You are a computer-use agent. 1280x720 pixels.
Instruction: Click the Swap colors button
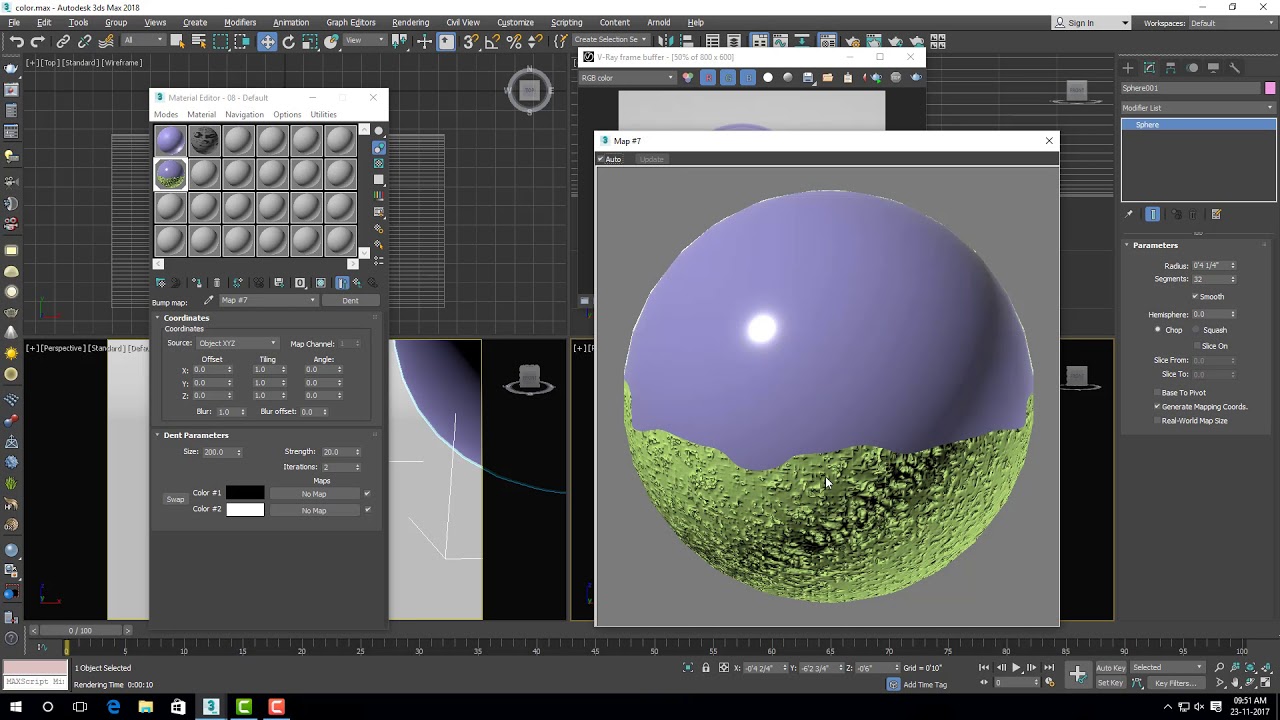[175, 499]
